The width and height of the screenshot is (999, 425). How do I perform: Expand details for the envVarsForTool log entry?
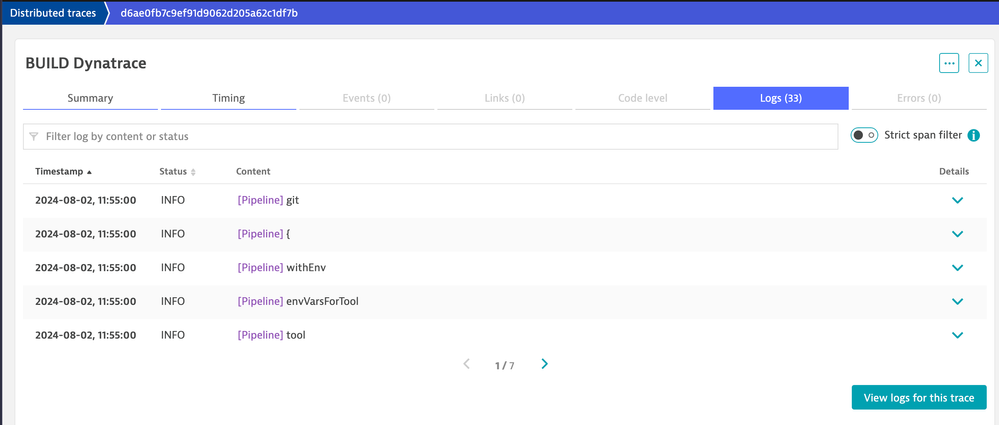click(957, 301)
